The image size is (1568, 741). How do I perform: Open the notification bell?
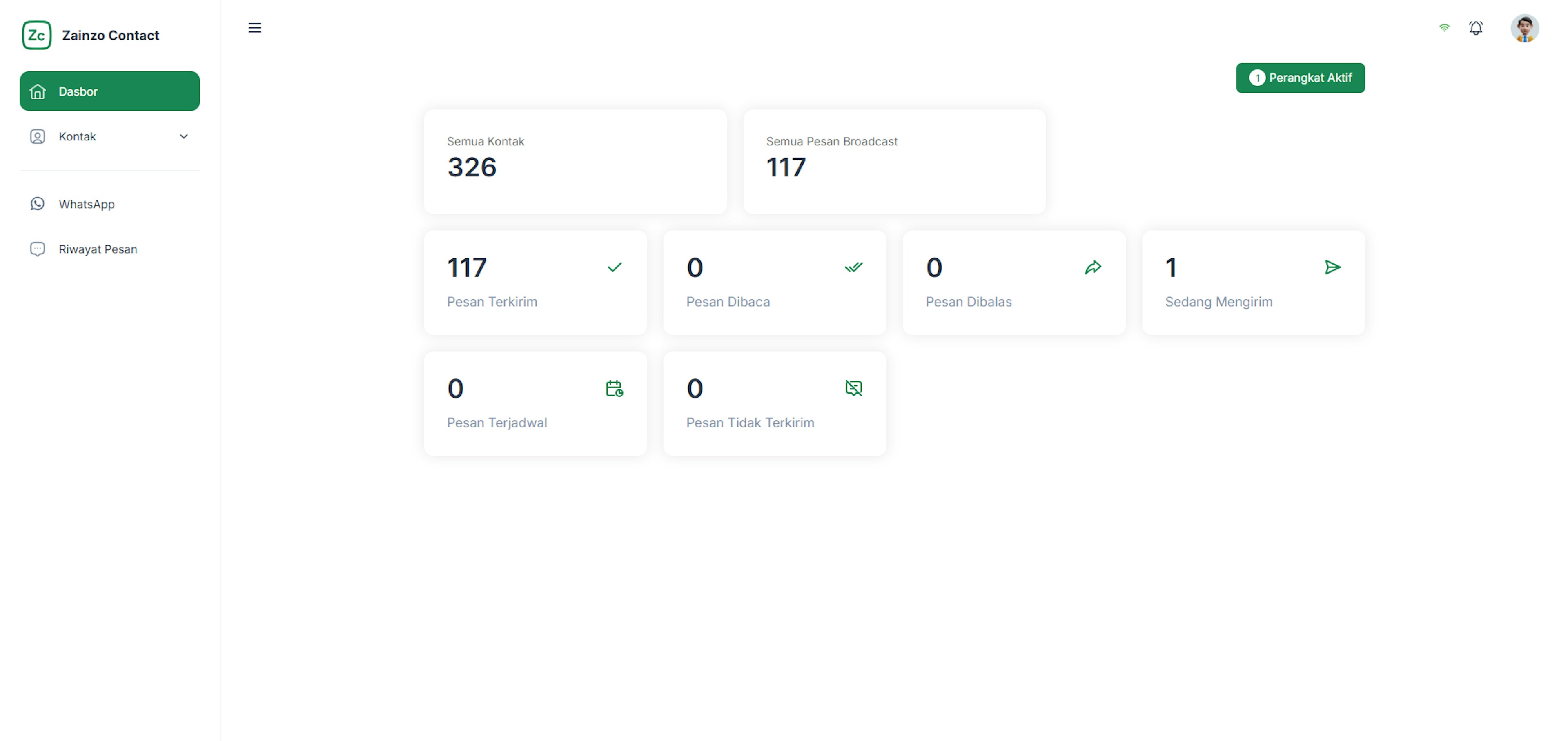click(x=1475, y=28)
